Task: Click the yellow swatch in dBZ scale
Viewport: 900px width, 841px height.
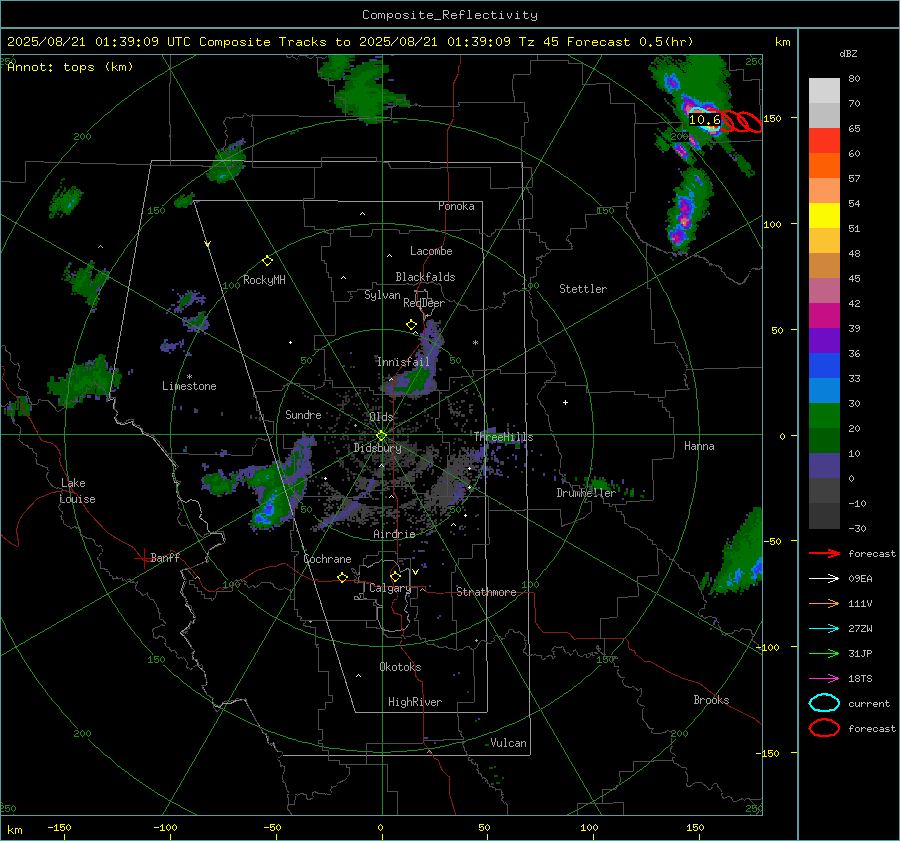Action: click(x=824, y=216)
